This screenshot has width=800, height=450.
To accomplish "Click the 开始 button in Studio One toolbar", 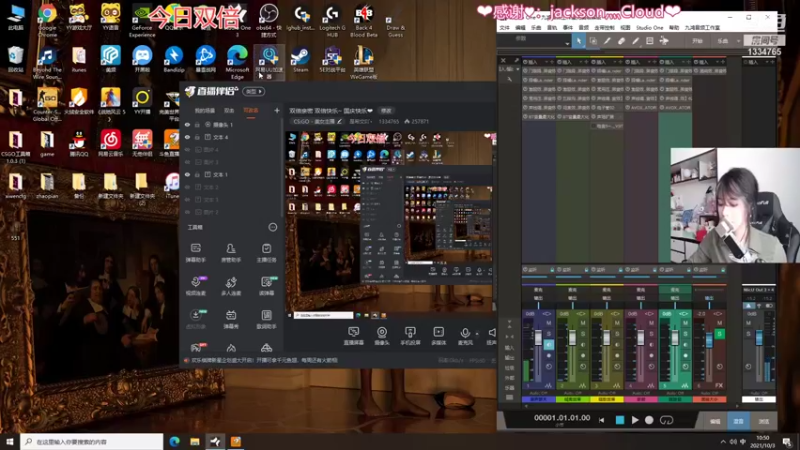I will [697, 41].
